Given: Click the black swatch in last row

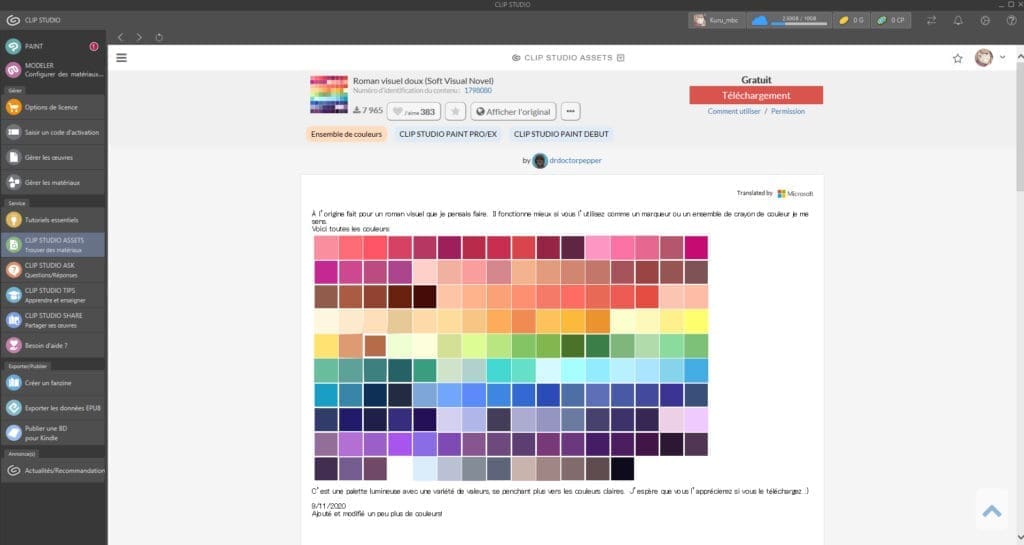Looking at the screenshot, I should click(x=622, y=469).
